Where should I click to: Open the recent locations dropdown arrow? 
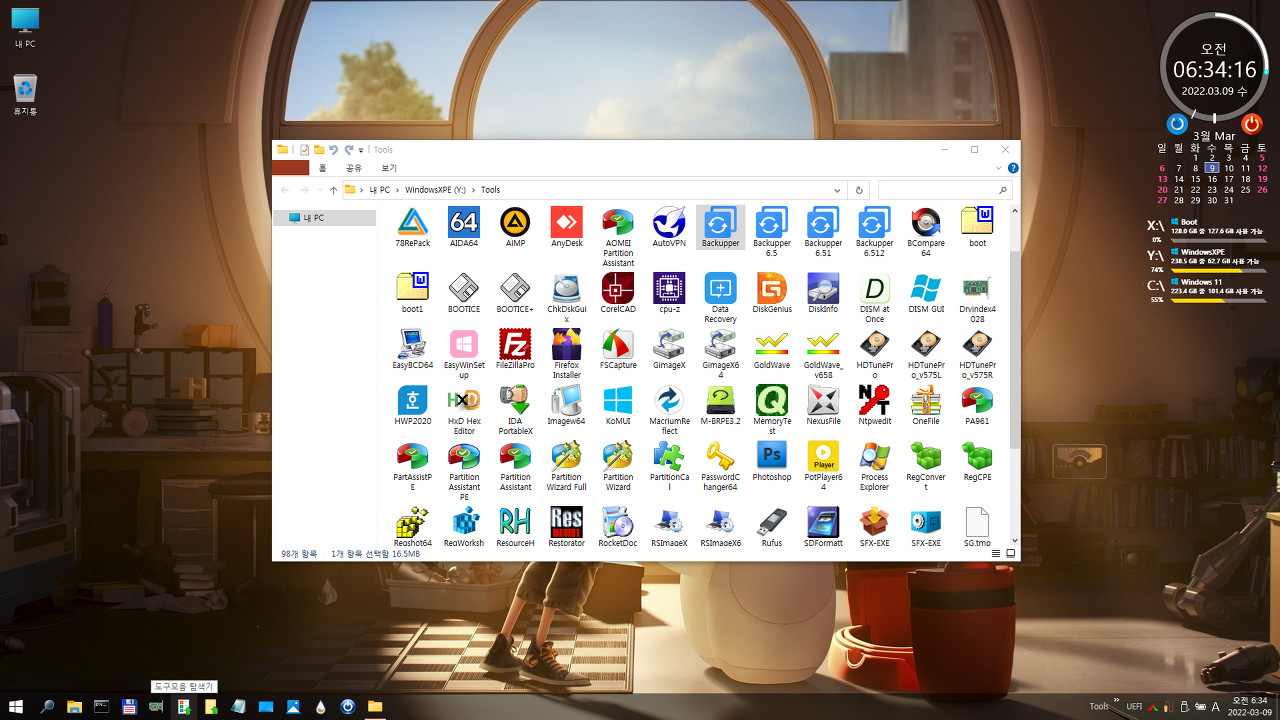pyautogui.click(x=320, y=190)
